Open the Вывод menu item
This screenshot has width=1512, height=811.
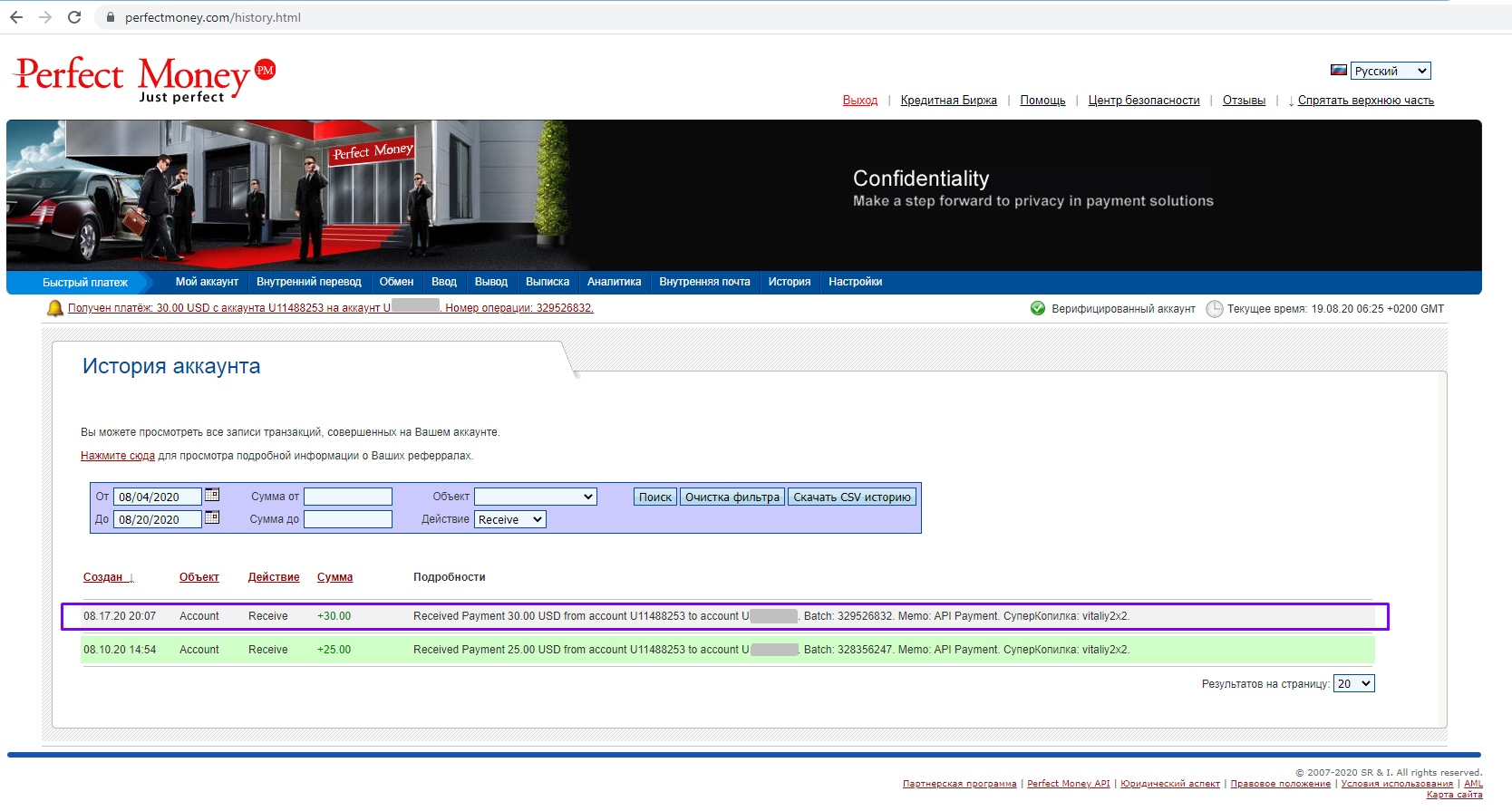491,282
